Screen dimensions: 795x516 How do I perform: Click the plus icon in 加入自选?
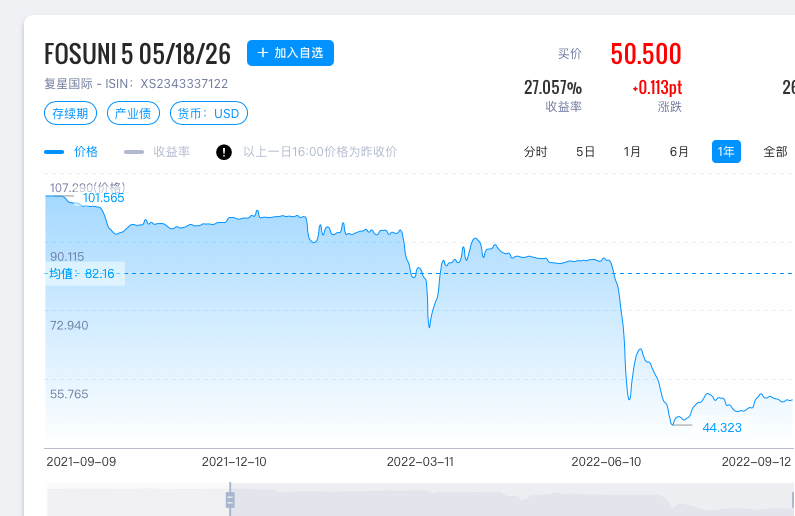263,53
